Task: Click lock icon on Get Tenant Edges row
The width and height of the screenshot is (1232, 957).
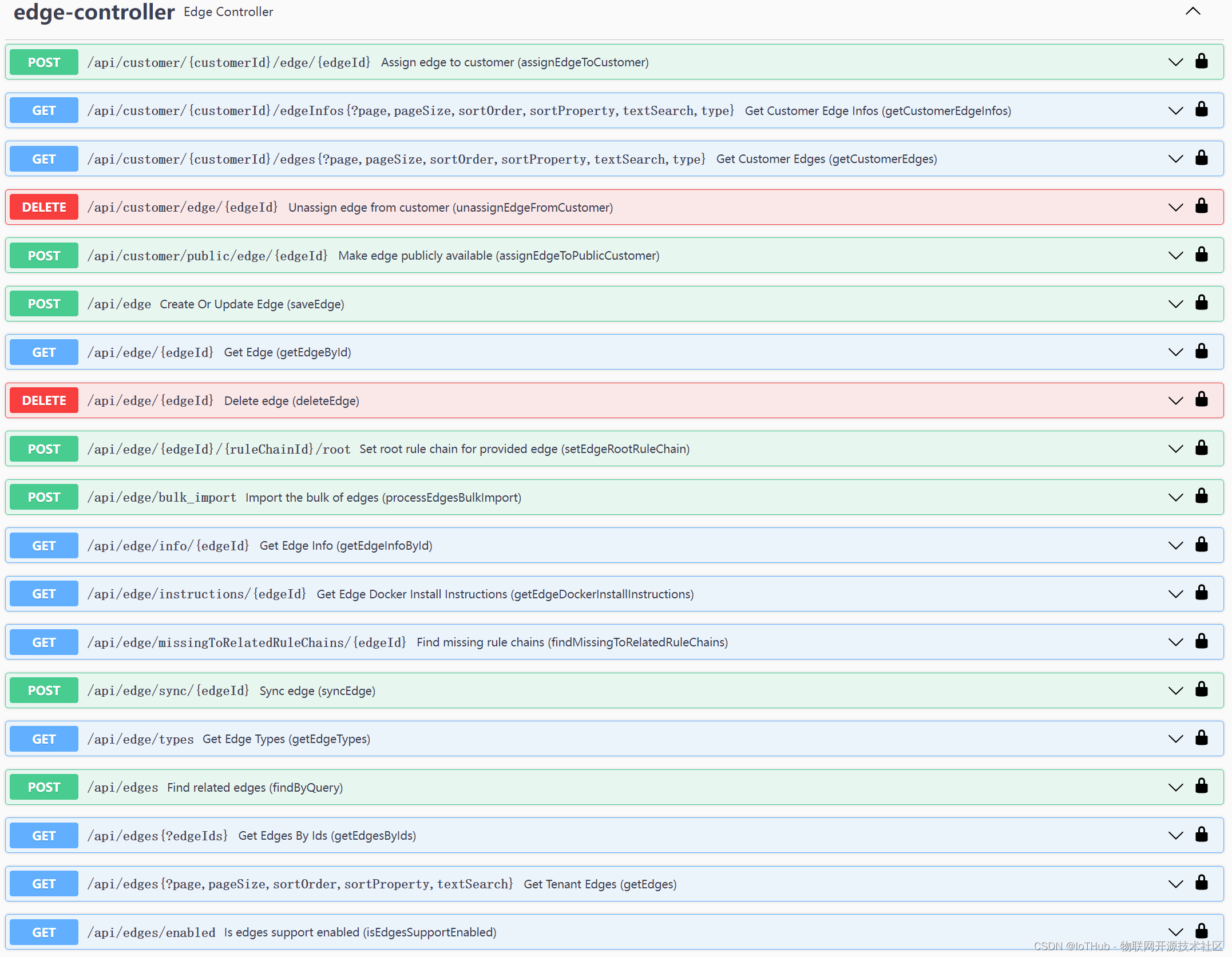Action: 1201,883
